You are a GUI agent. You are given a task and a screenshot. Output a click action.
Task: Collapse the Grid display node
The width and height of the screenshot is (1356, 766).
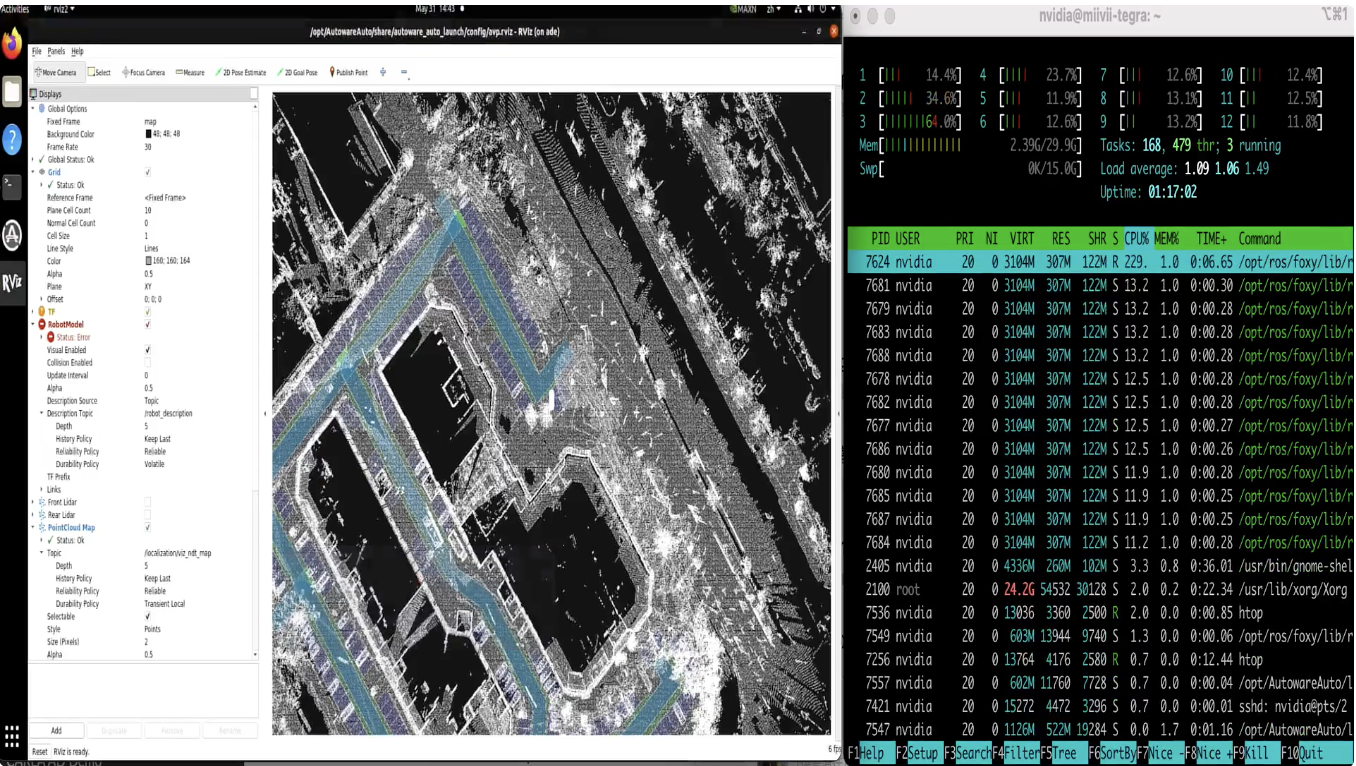(33, 172)
